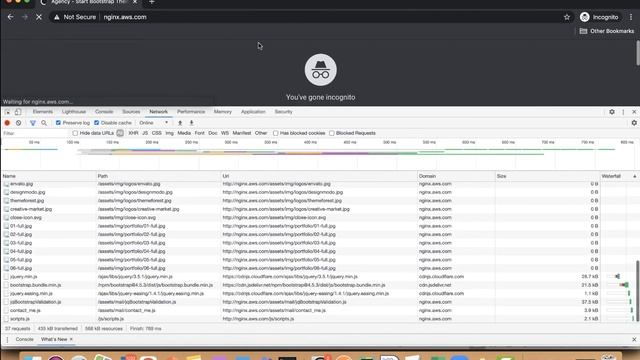The width and height of the screenshot is (640, 360).
Task: Open network search with magnifier
Action: coord(44,123)
